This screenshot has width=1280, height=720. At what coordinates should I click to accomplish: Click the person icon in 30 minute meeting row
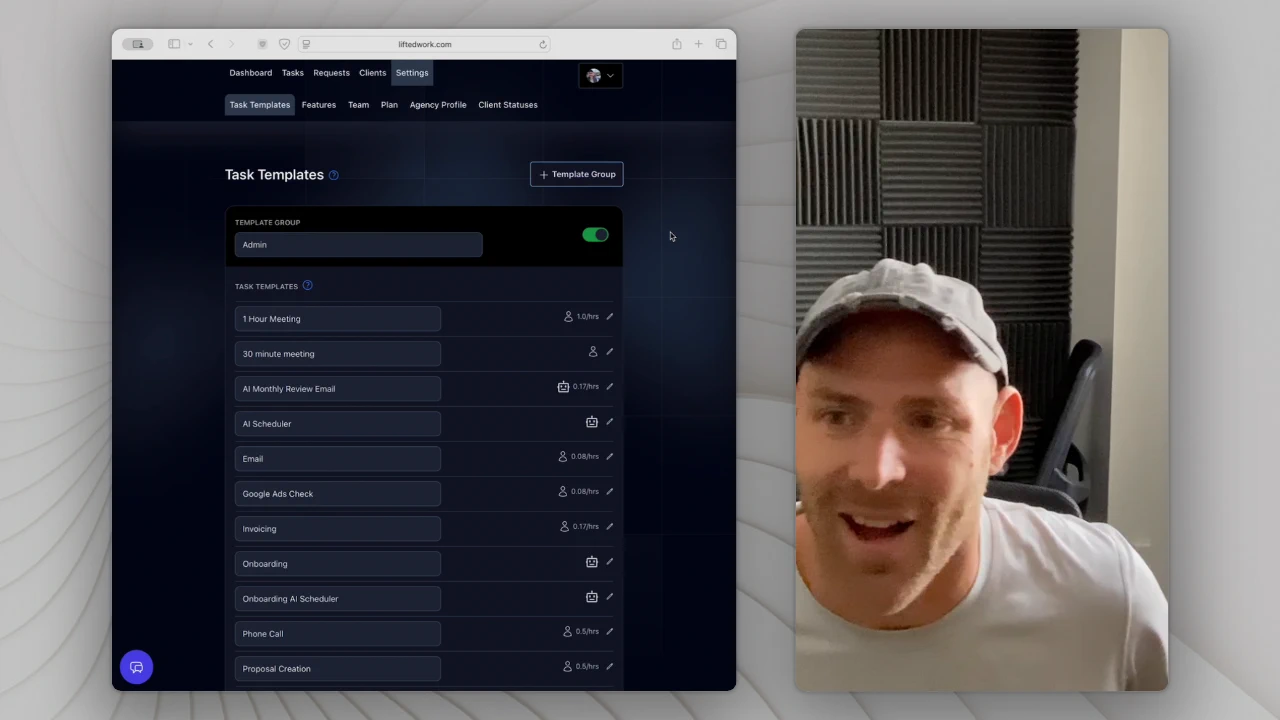[593, 352]
